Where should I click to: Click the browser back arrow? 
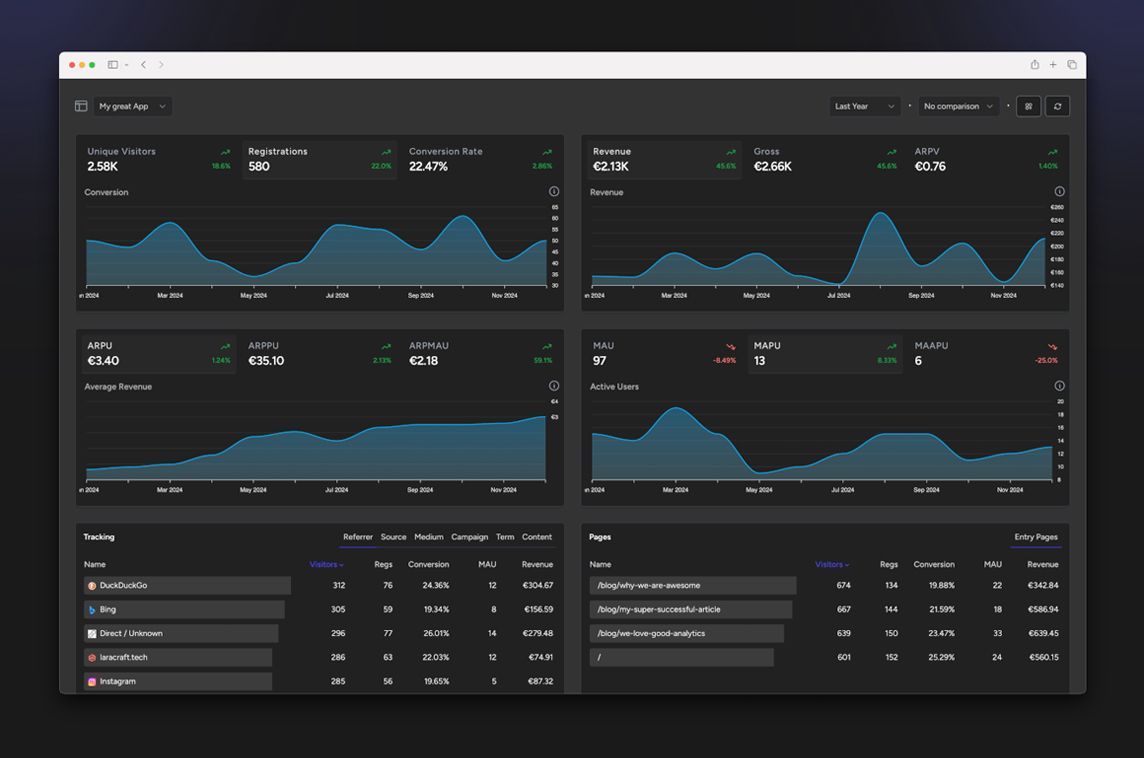143,64
